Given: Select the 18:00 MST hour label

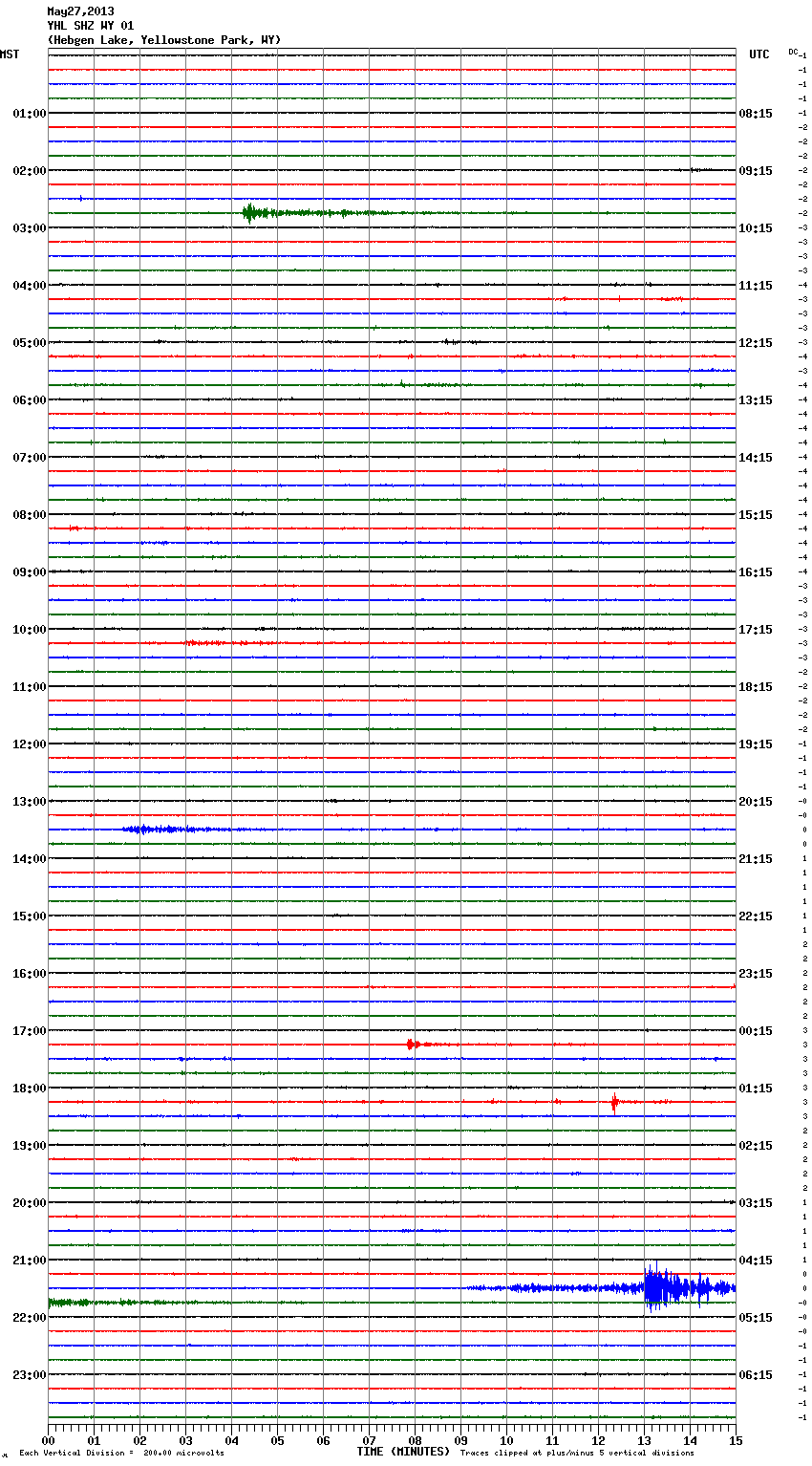Looking at the screenshot, I should click(29, 1089).
